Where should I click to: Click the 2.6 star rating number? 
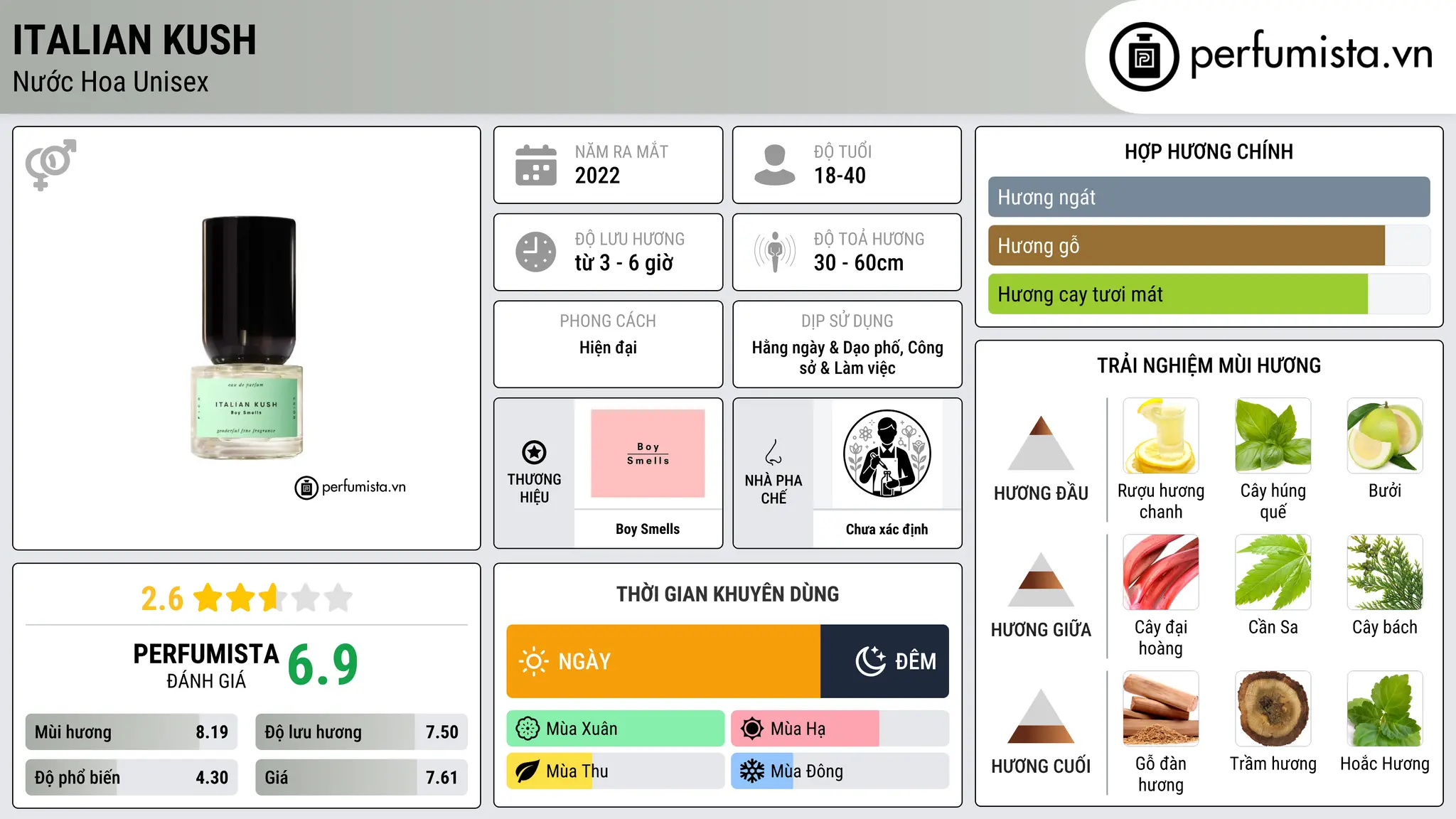[162, 599]
